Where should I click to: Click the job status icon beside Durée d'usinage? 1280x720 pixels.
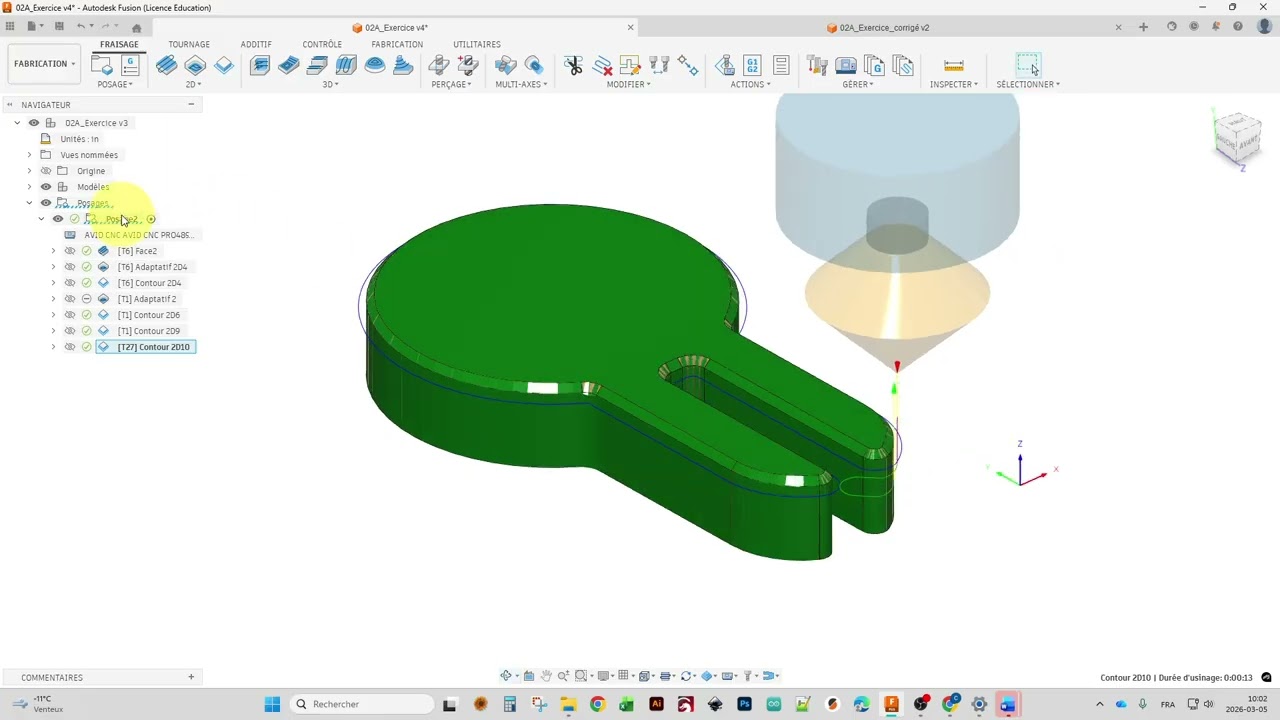click(x=1266, y=677)
